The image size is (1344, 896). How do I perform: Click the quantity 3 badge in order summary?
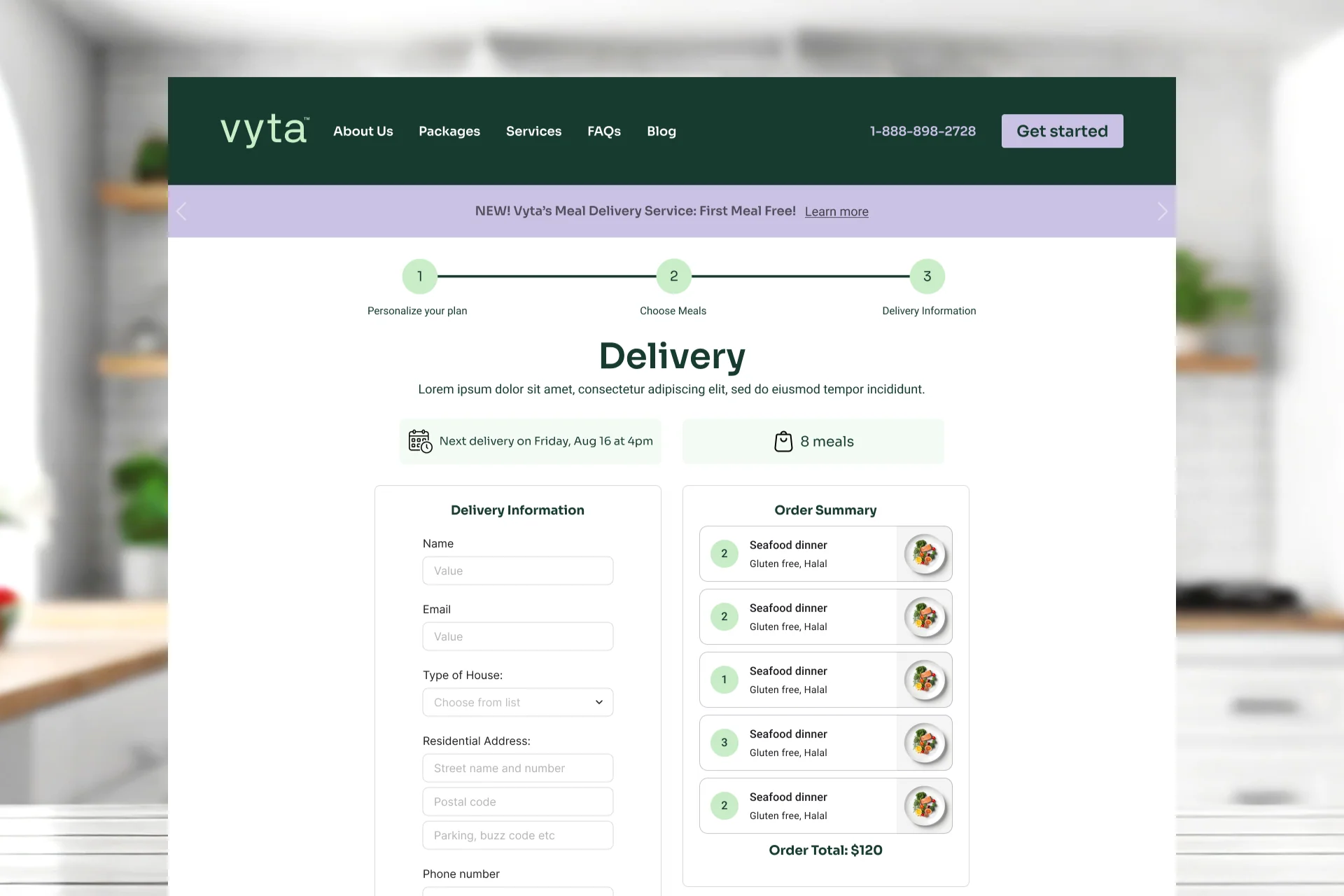724,743
